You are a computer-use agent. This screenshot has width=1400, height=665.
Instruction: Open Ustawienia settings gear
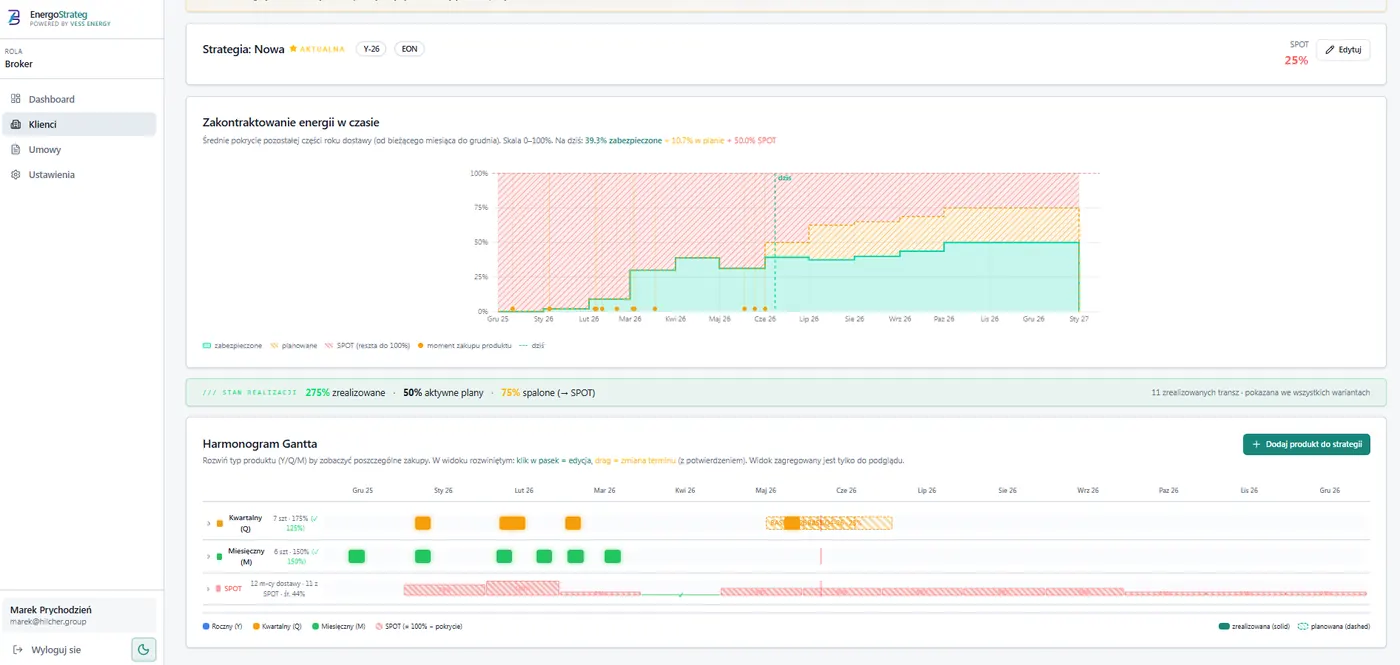[x=16, y=174]
